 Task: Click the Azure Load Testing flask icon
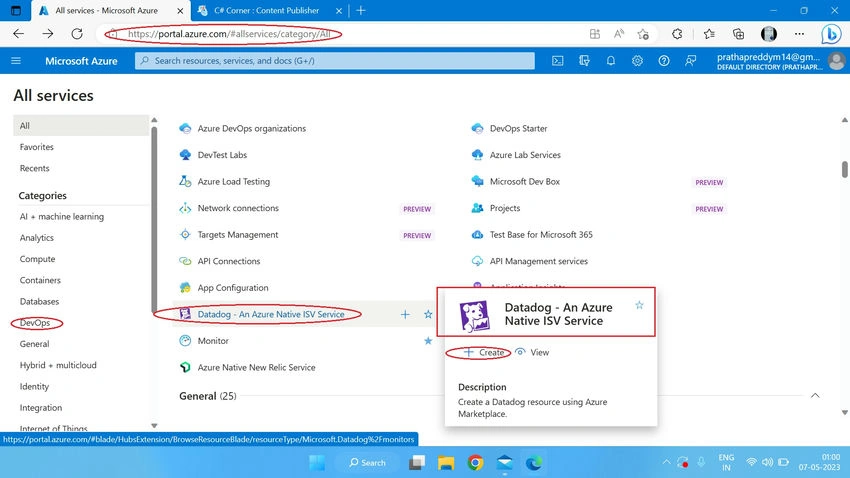185,182
